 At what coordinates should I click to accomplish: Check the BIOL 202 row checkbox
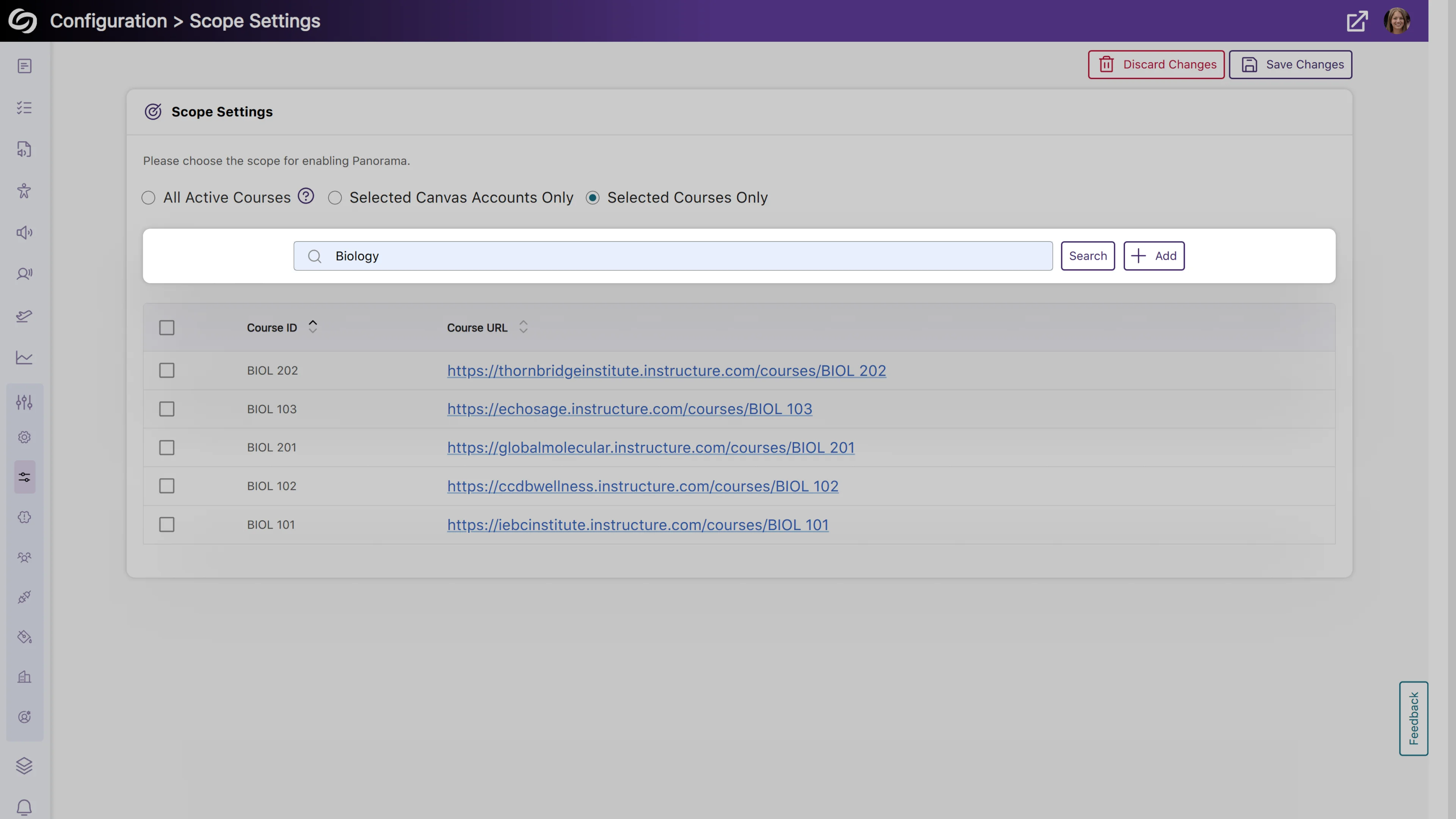pos(167,371)
